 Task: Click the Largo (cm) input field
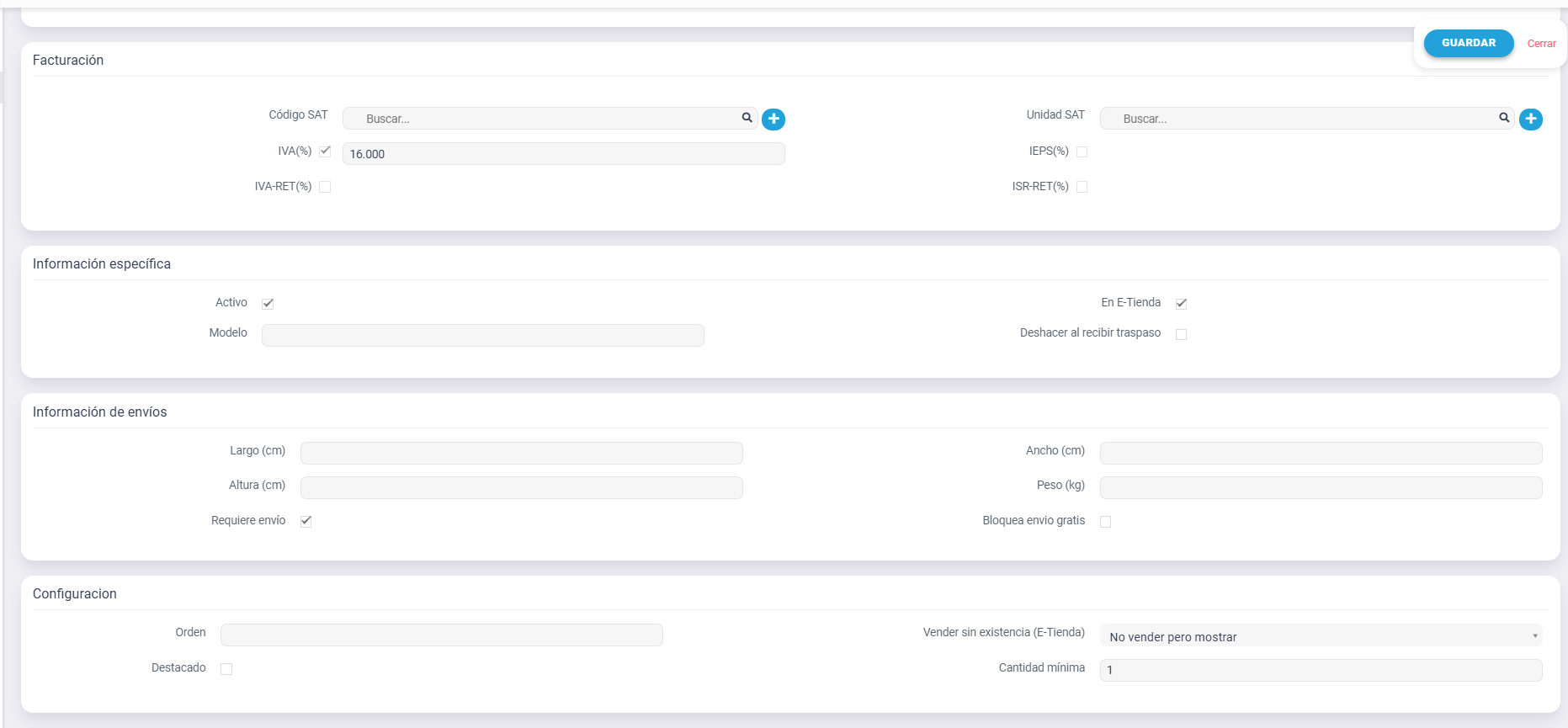[522, 453]
